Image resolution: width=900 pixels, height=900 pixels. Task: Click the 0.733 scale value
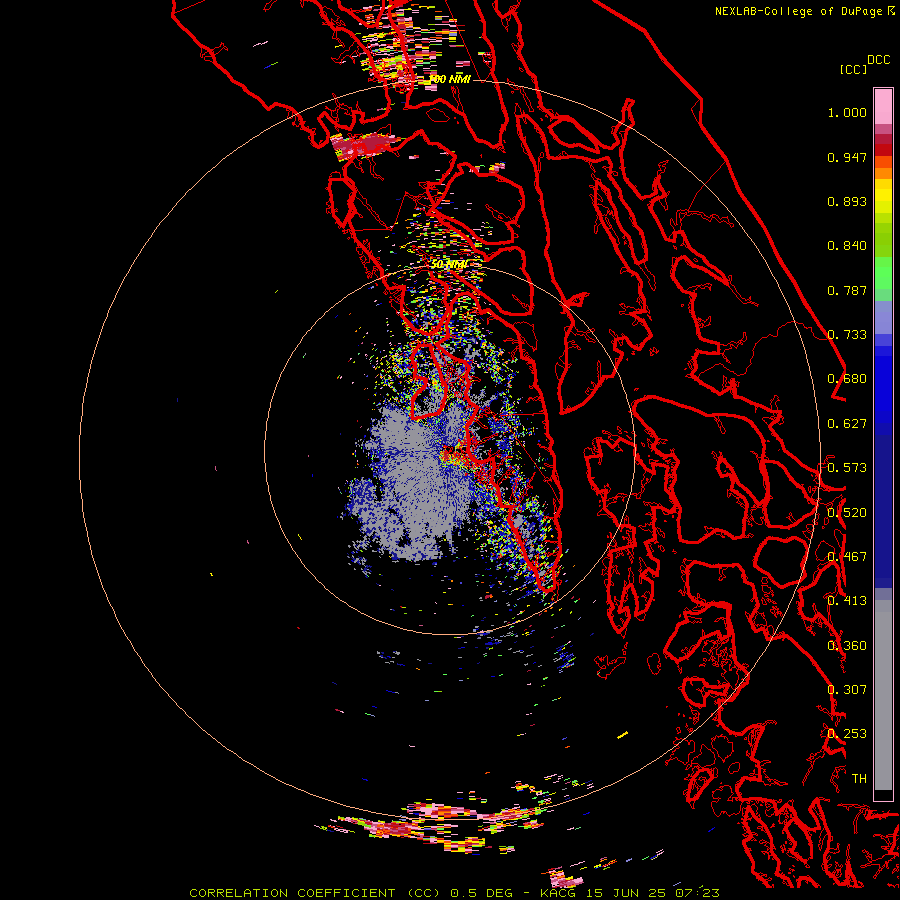[x=847, y=335]
